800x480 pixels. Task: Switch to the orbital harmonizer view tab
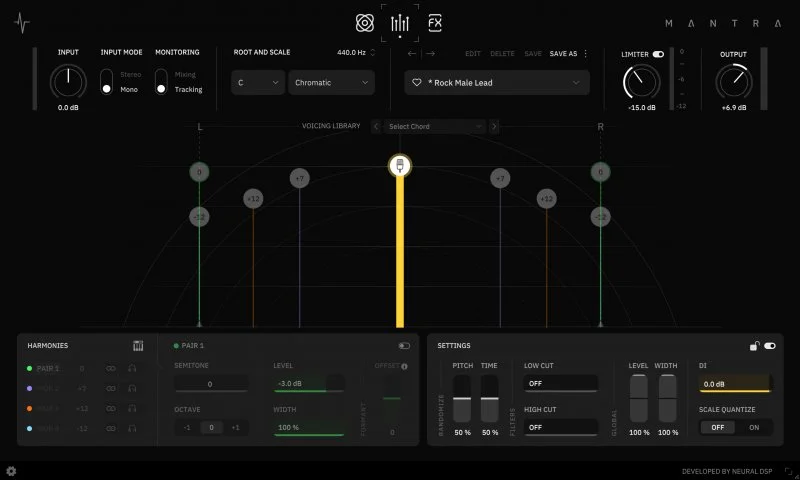(365, 23)
